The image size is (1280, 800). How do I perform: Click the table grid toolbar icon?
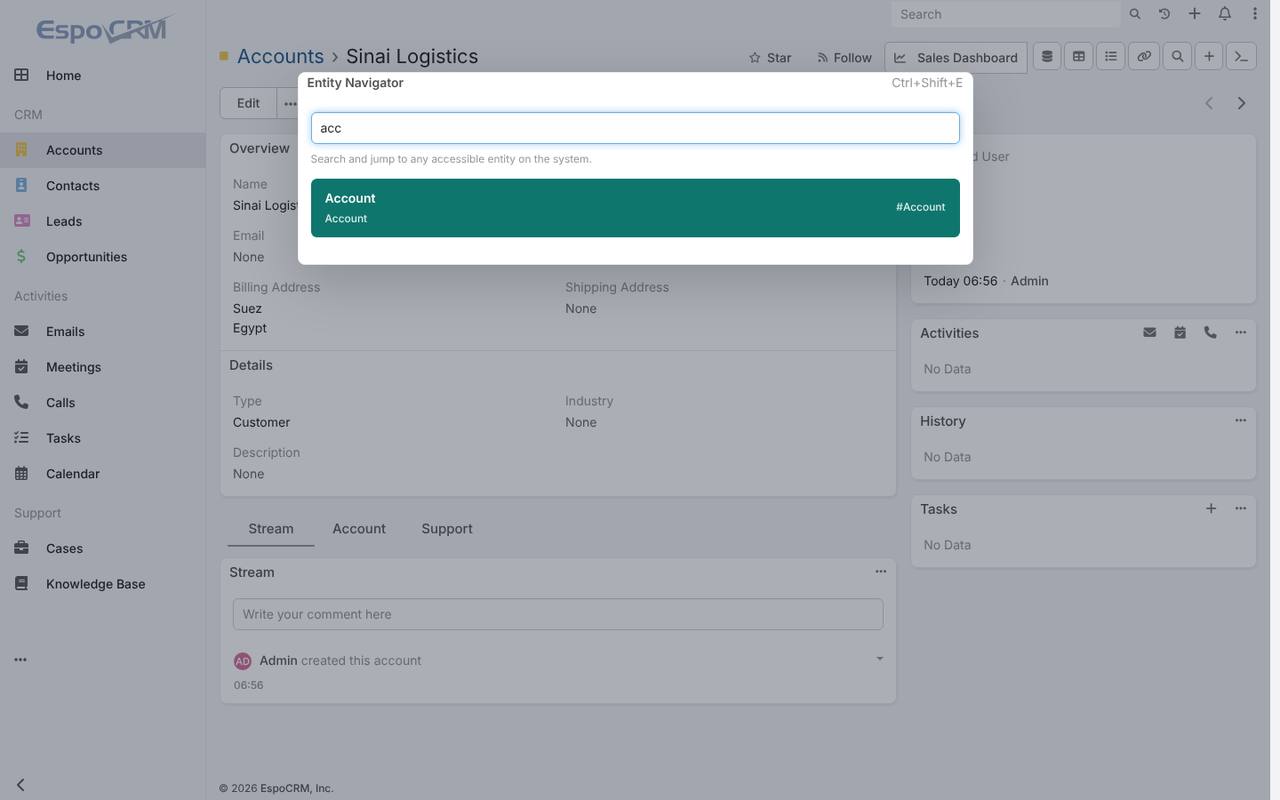(1079, 57)
